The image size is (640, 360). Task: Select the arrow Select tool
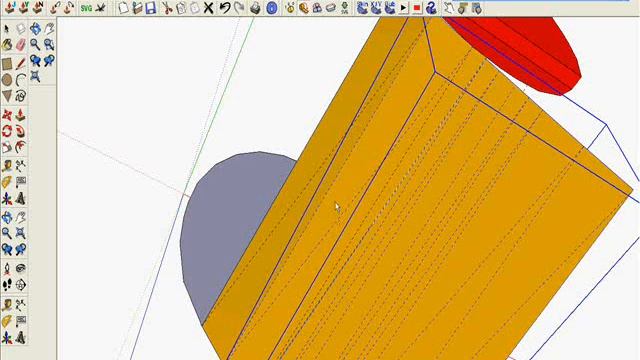coord(7,29)
